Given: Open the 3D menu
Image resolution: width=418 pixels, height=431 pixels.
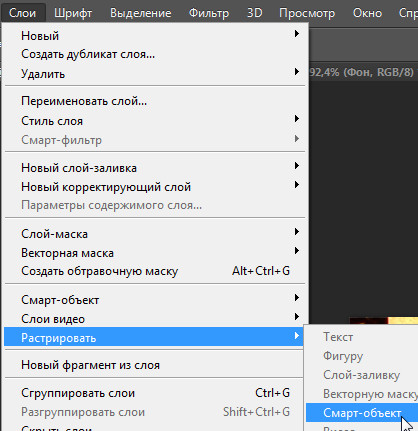Looking at the screenshot, I should [254, 13].
